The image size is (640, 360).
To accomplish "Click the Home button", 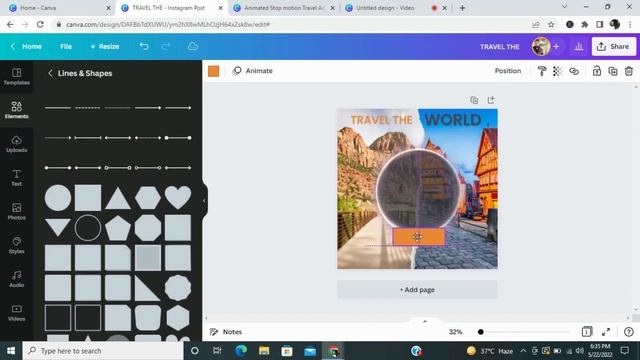I will click(27, 47).
